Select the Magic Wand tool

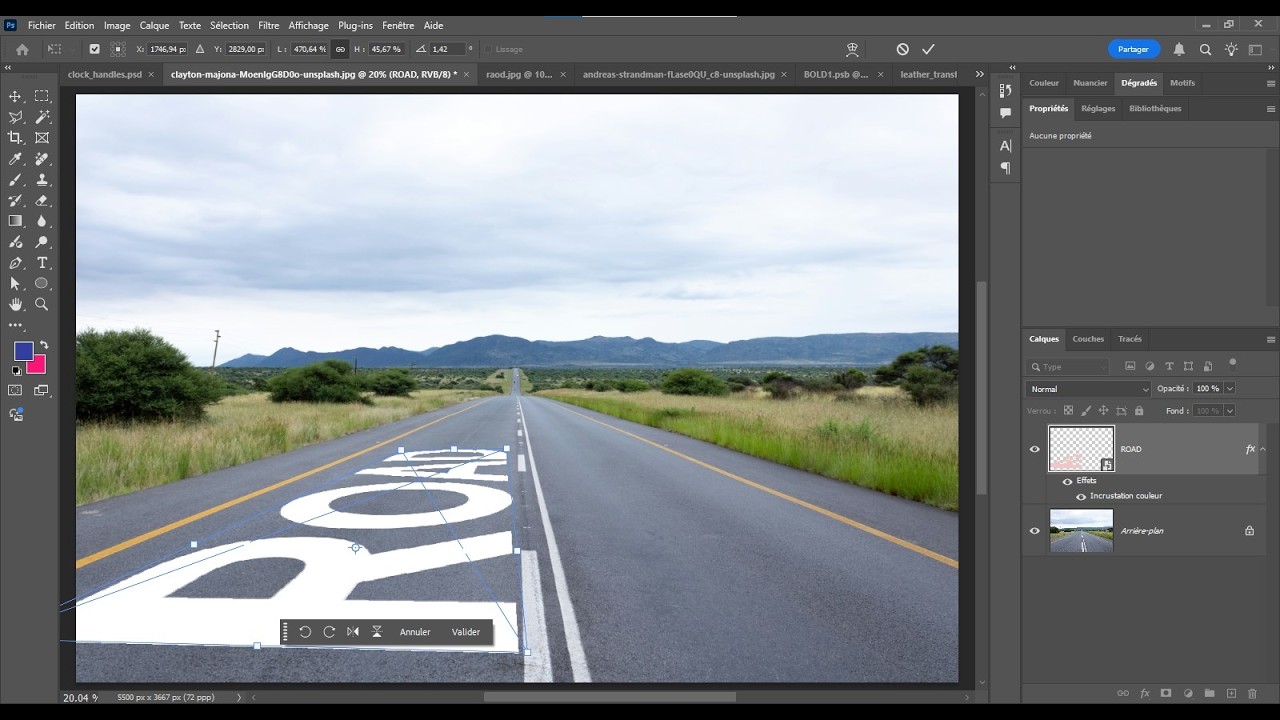coord(42,117)
